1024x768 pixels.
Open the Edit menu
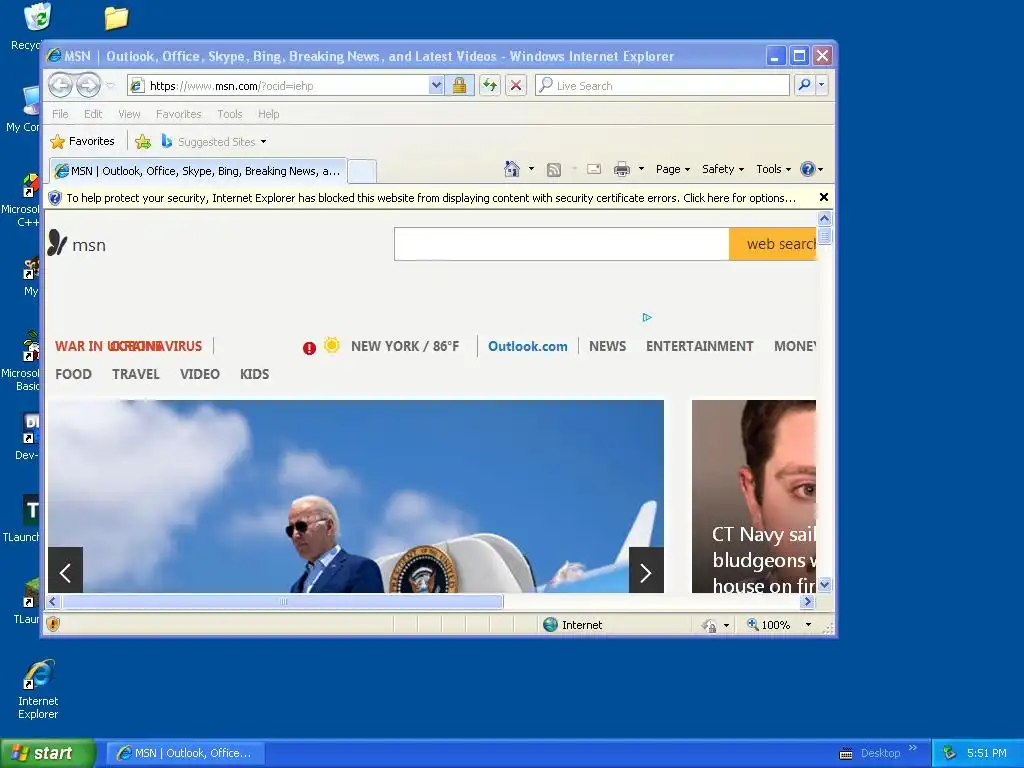pyautogui.click(x=93, y=114)
